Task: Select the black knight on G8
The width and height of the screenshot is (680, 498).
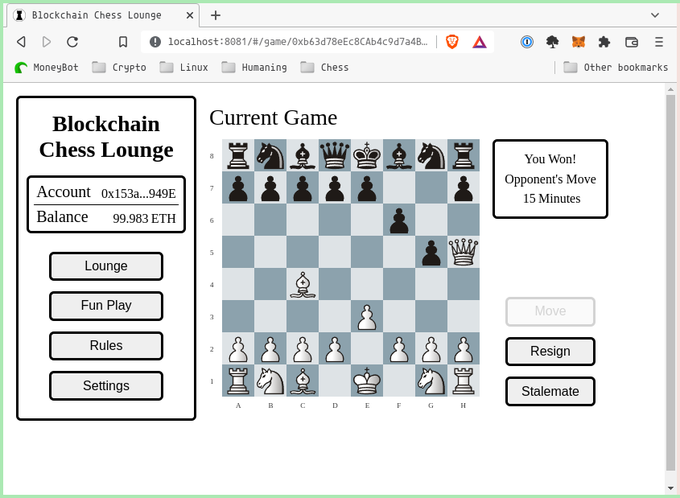Action: click(431, 155)
